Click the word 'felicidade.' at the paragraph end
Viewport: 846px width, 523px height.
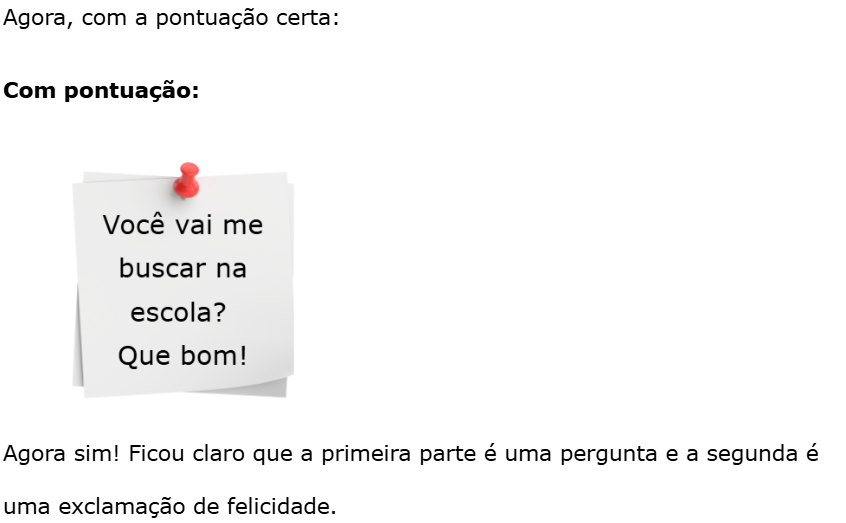coord(281,506)
